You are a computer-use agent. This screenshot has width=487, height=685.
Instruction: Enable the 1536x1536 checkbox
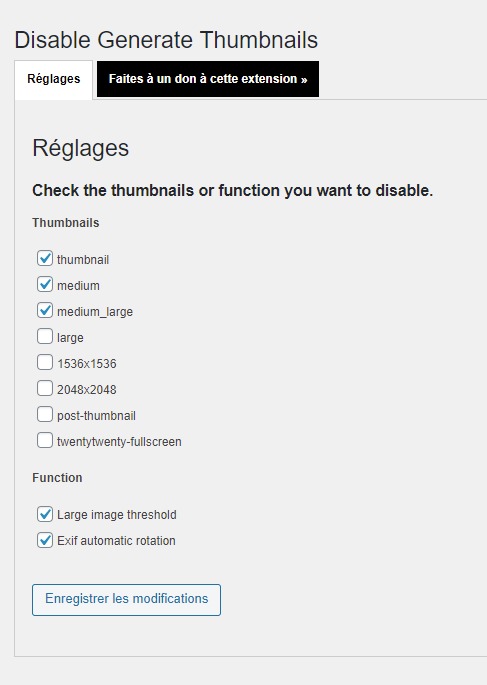[x=45, y=363]
